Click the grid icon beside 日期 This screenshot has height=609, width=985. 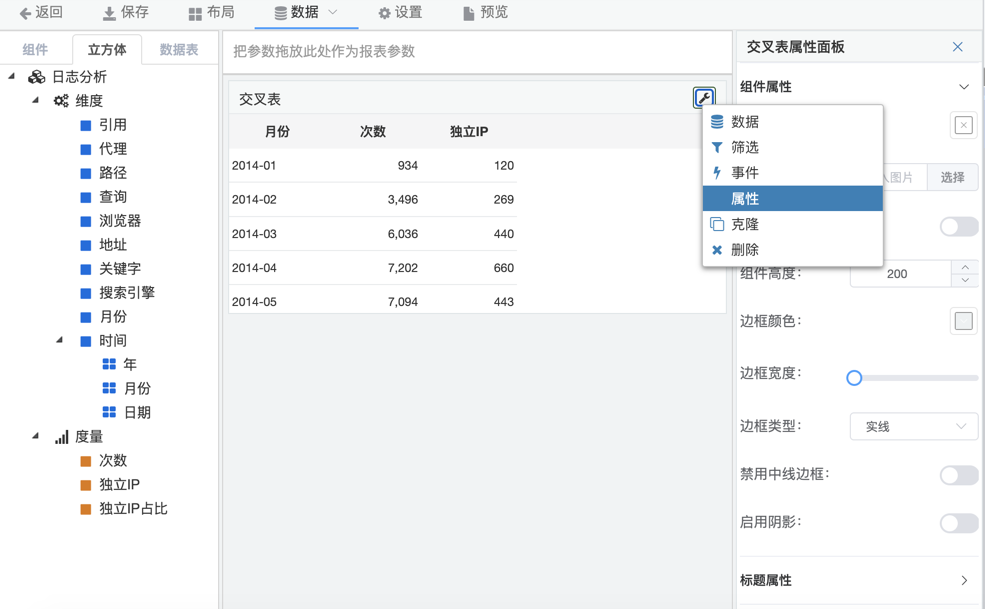[109, 412]
